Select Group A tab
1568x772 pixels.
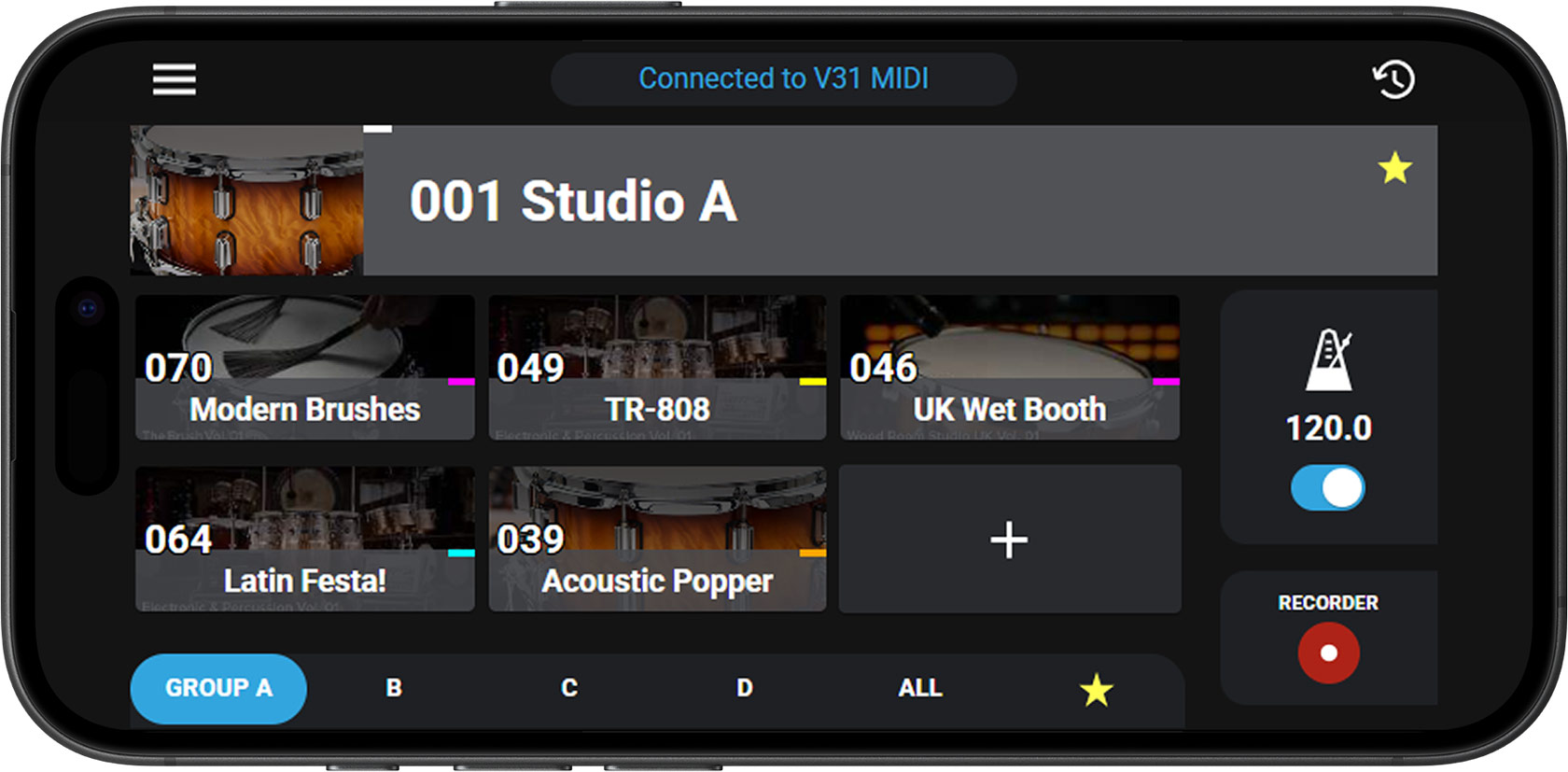point(218,689)
